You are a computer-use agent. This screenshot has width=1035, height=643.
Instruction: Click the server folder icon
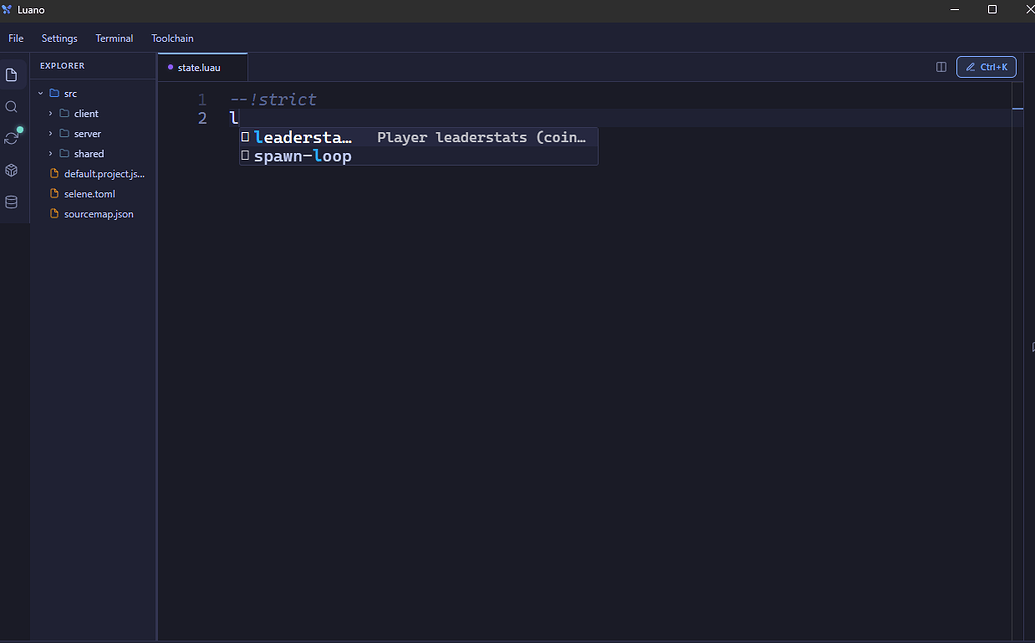[x=65, y=133]
